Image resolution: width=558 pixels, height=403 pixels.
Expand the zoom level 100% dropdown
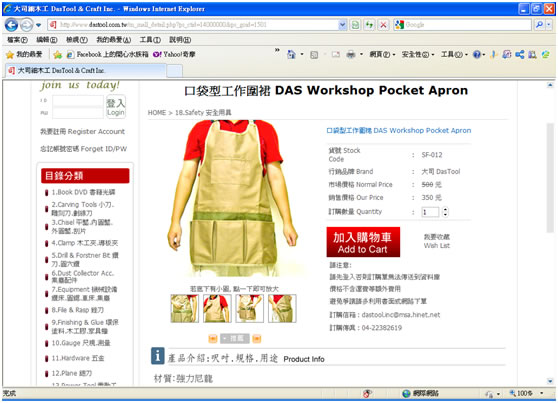(x=542, y=393)
